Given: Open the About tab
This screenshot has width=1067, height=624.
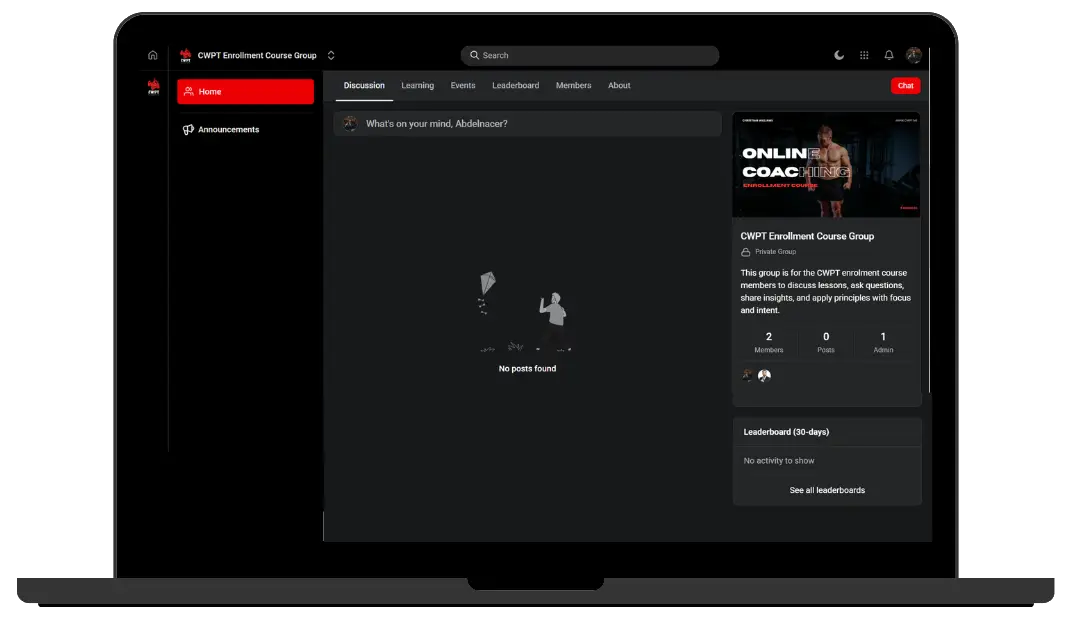Looking at the screenshot, I should [x=619, y=85].
